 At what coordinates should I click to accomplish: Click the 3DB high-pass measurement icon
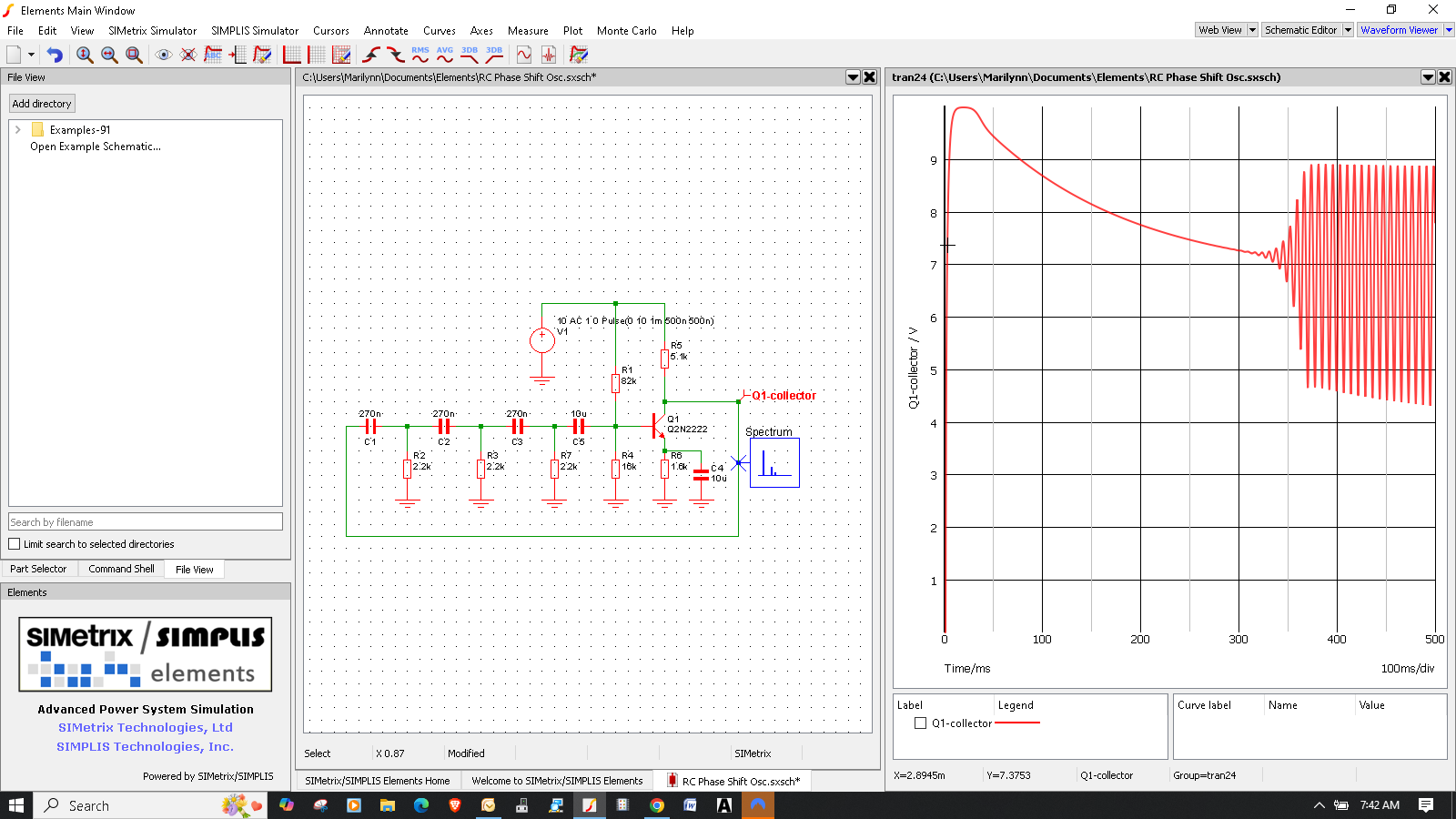coord(494,55)
